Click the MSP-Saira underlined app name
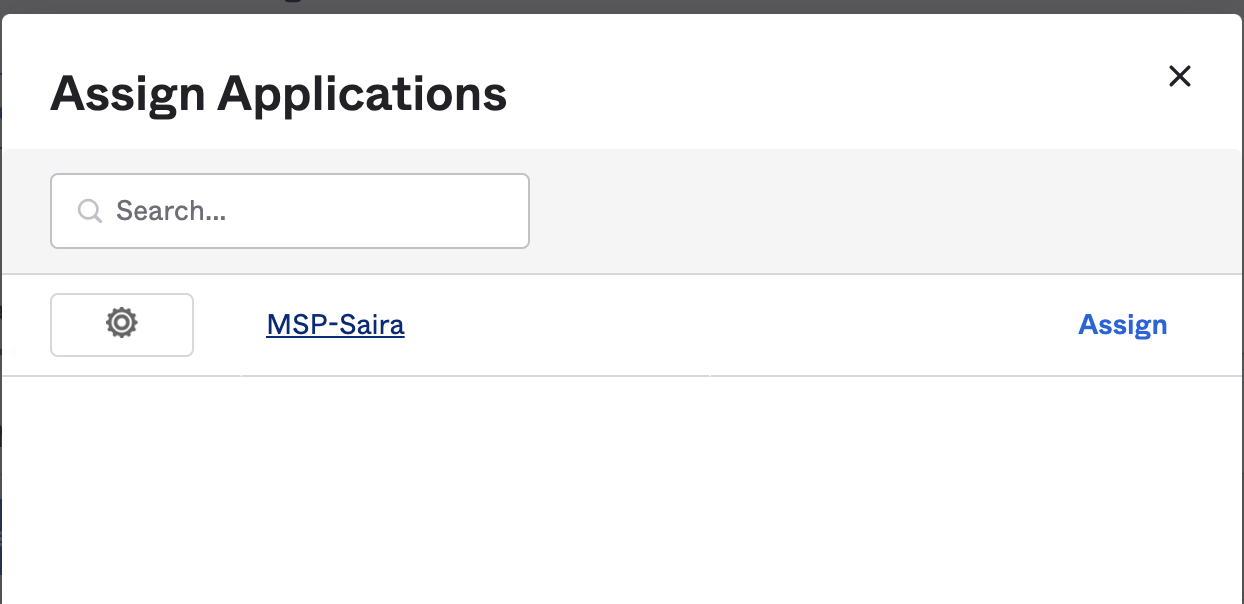The width and height of the screenshot is (1244, 604). click(335, 325)
